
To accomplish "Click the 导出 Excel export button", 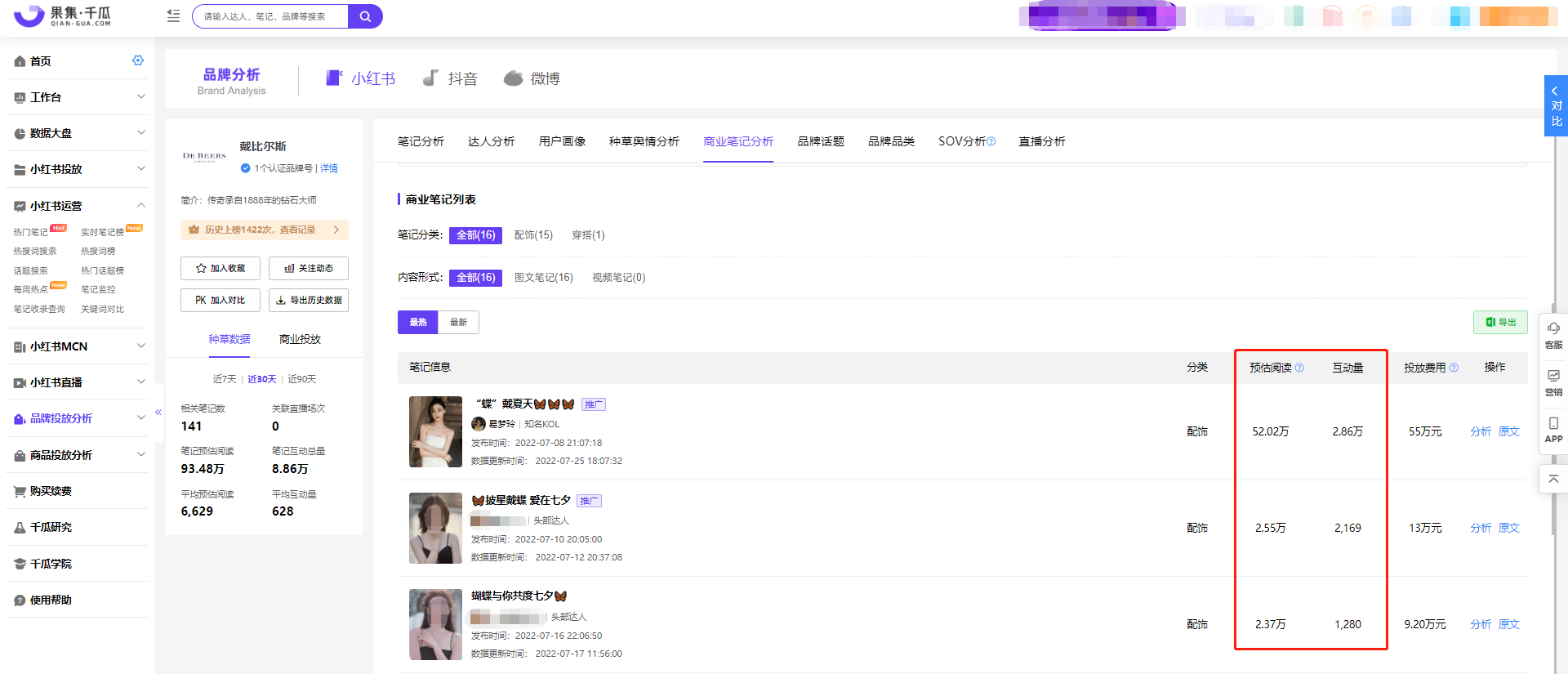I will pyautogui.click(x=1500, y=322).
